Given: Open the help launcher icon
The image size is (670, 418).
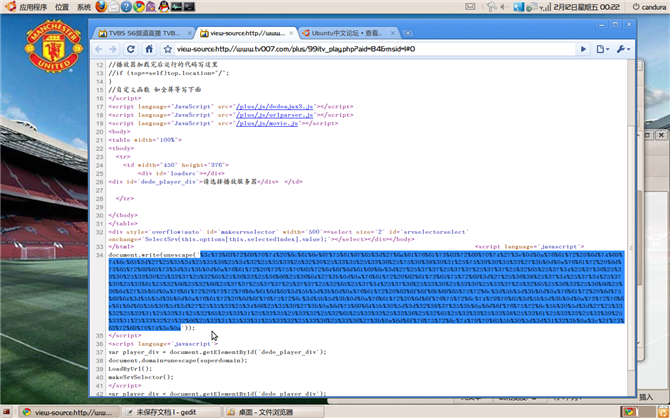Looking at the screenshot, I should point(126,6).
